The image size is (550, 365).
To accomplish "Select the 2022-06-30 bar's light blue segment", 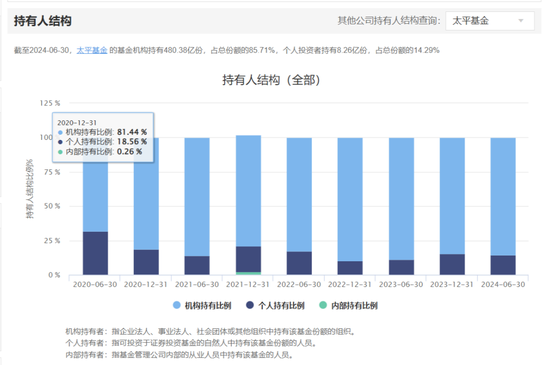I will (299, 195).
